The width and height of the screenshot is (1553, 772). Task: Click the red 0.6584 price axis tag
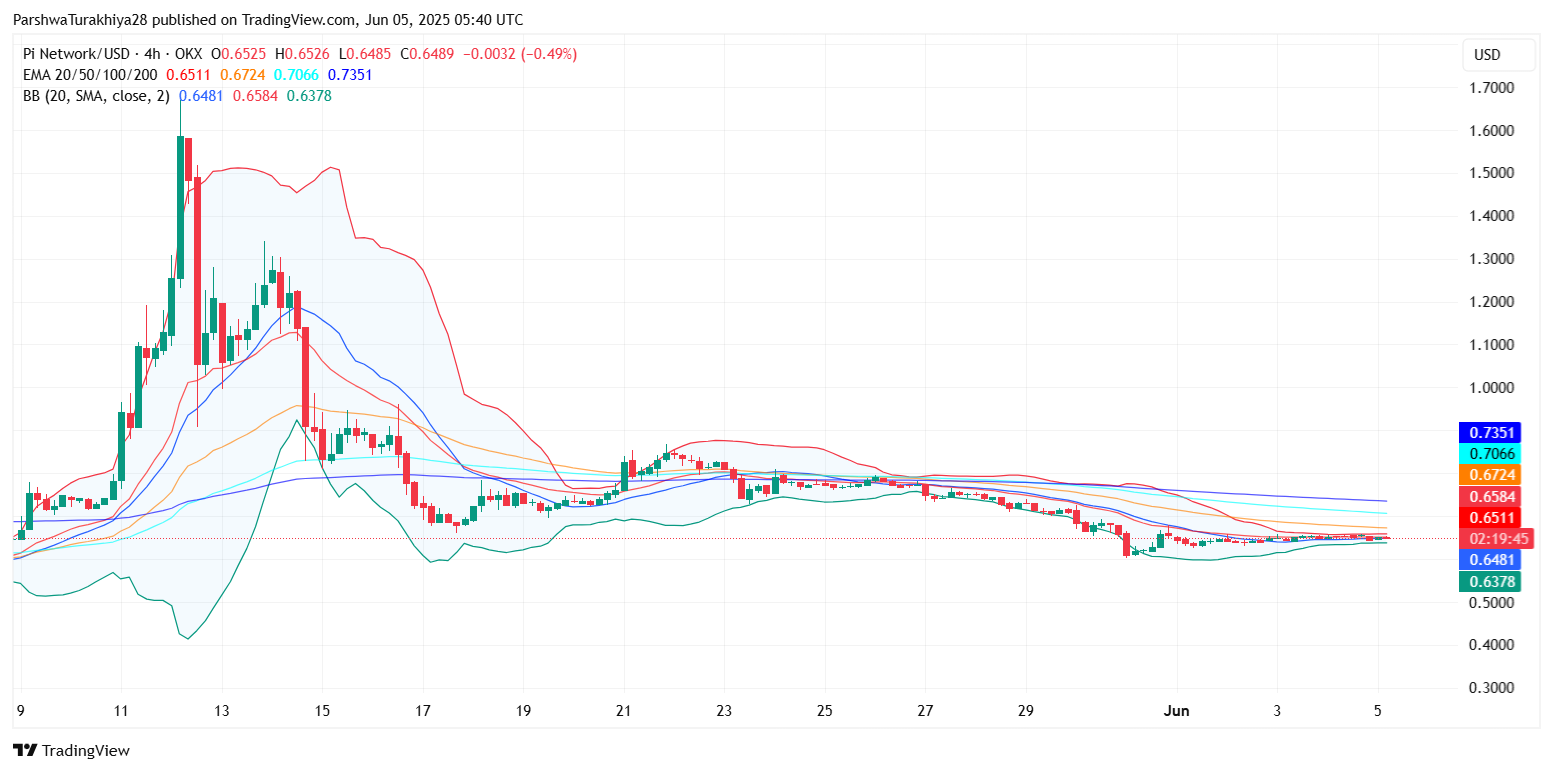tap(1490, 496)
